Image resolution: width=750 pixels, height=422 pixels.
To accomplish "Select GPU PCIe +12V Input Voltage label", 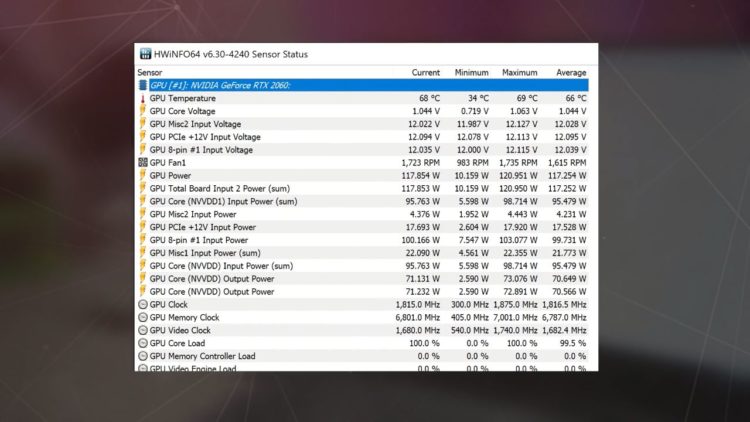I will point(205,137).
